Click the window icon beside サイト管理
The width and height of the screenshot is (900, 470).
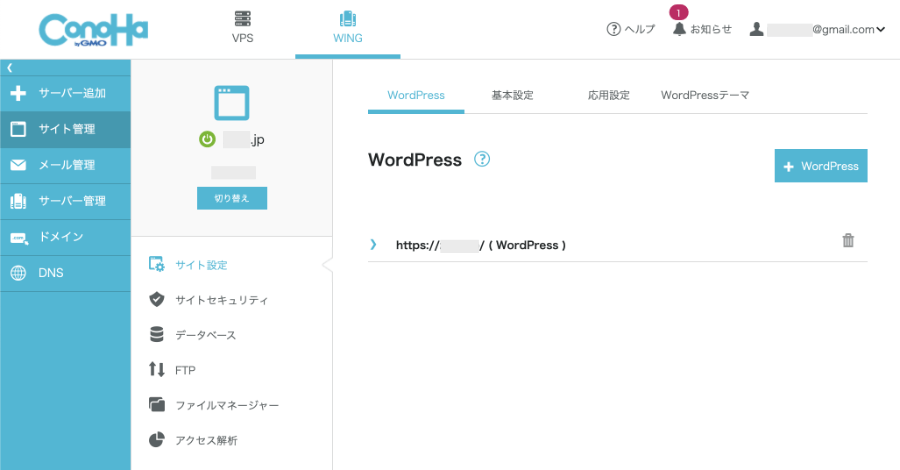tap(18, 129)
